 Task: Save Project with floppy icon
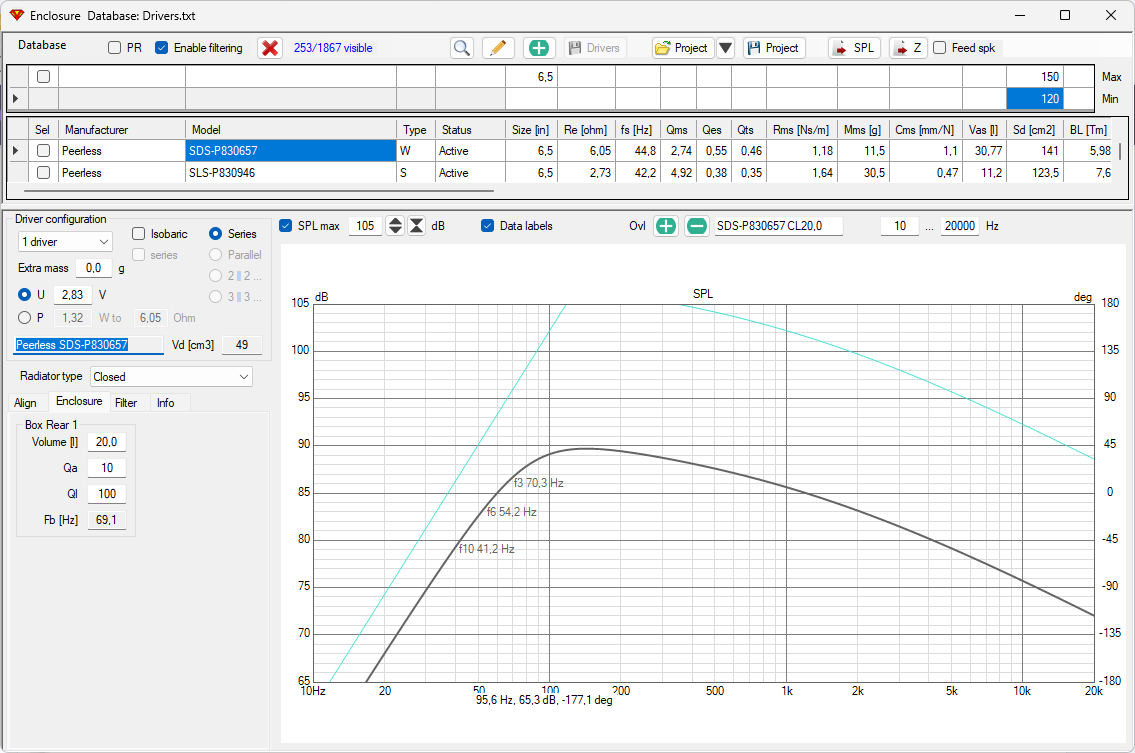pos(774,48)
